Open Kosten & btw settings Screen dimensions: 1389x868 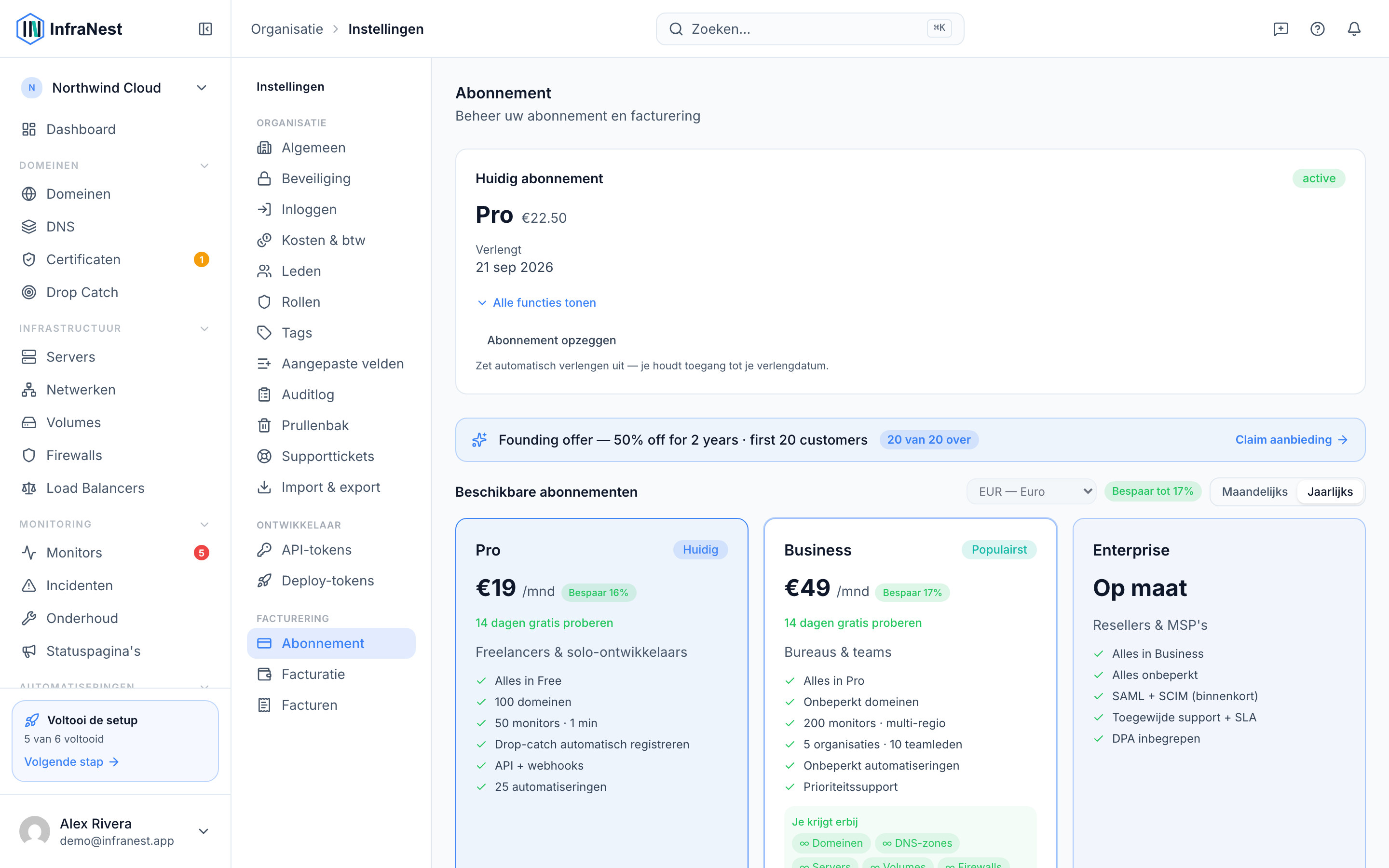pyautogui.click(x=331, y=240)
